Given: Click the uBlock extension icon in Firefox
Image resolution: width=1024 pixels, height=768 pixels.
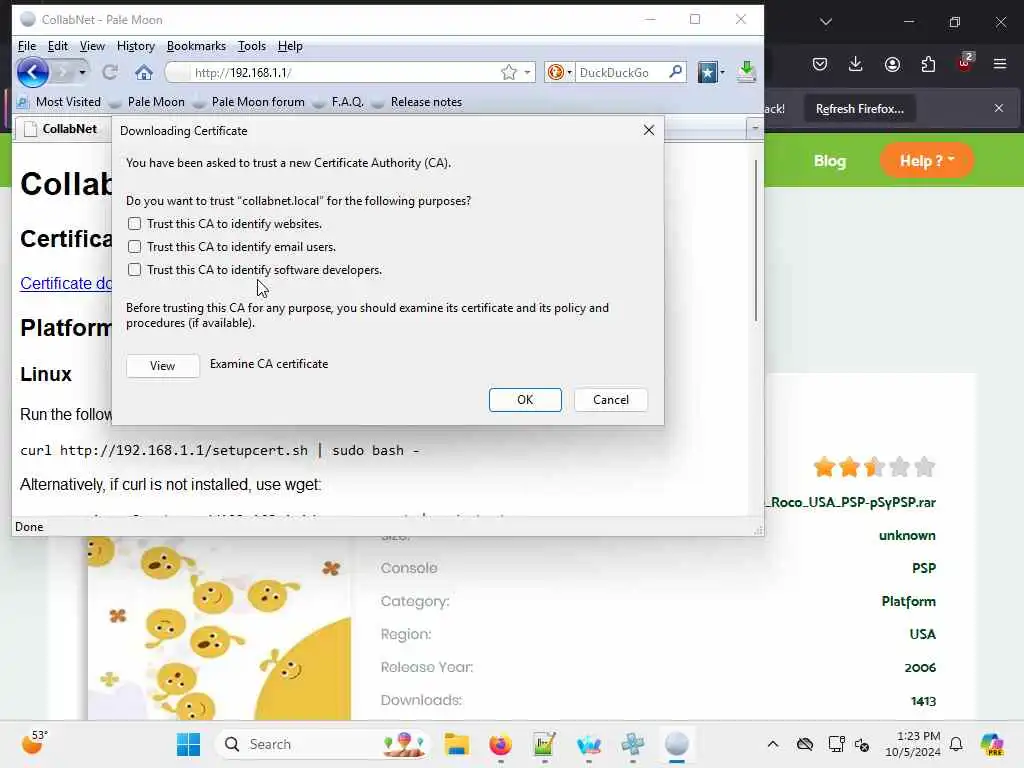Looking at the screenshot, I should 965,63.
